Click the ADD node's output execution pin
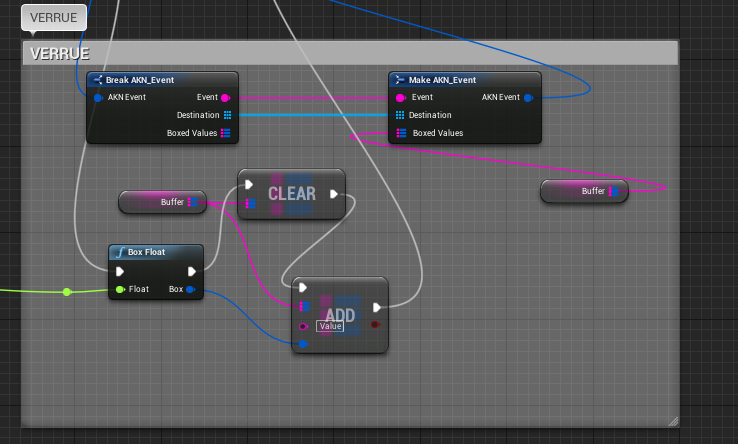Screen dimensions: 738x444 [377, 307]
